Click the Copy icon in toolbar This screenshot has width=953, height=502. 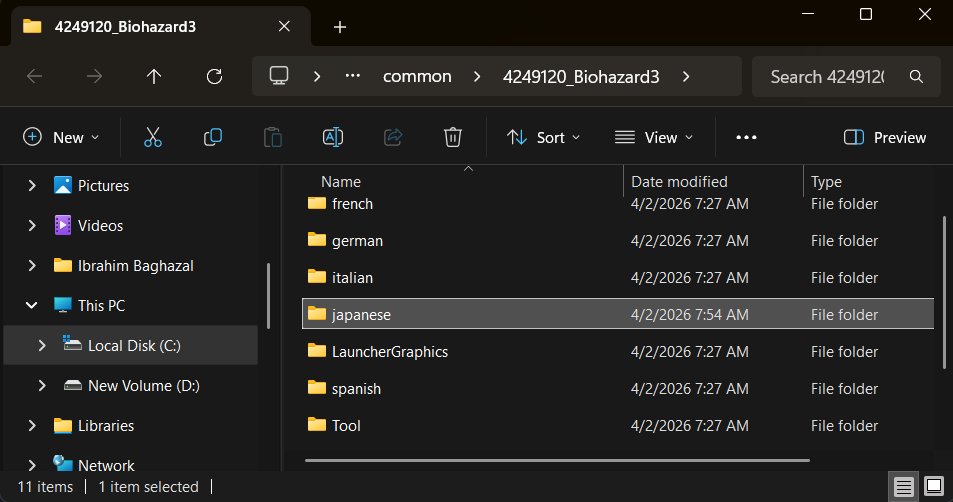[x=213, y=137]
